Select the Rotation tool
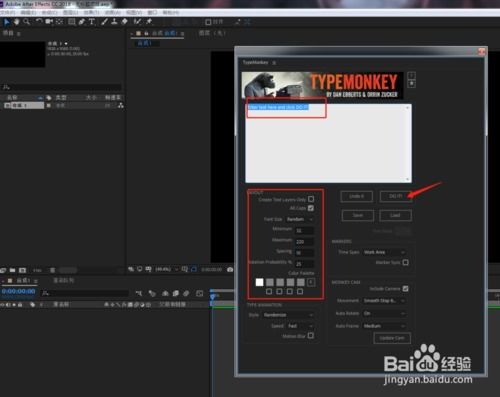500x397 pixels. click(x=39, y=22)
